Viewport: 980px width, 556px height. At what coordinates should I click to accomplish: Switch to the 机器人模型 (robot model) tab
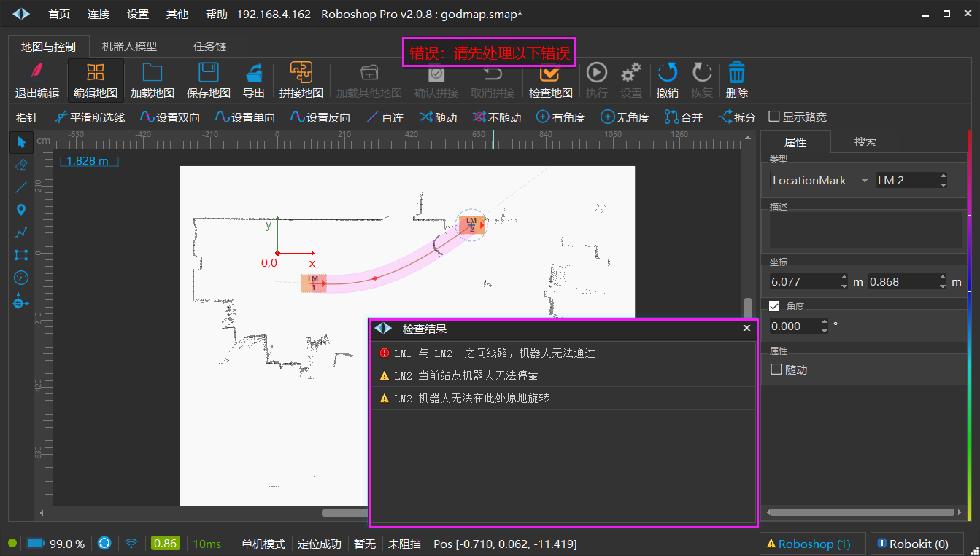(x=129, y=46)
